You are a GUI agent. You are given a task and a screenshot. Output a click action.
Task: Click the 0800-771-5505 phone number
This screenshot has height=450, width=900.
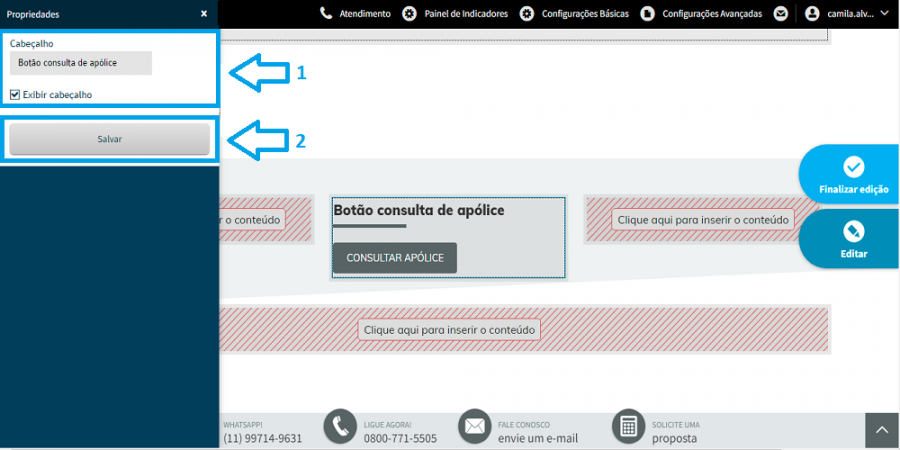click(400, 439)
